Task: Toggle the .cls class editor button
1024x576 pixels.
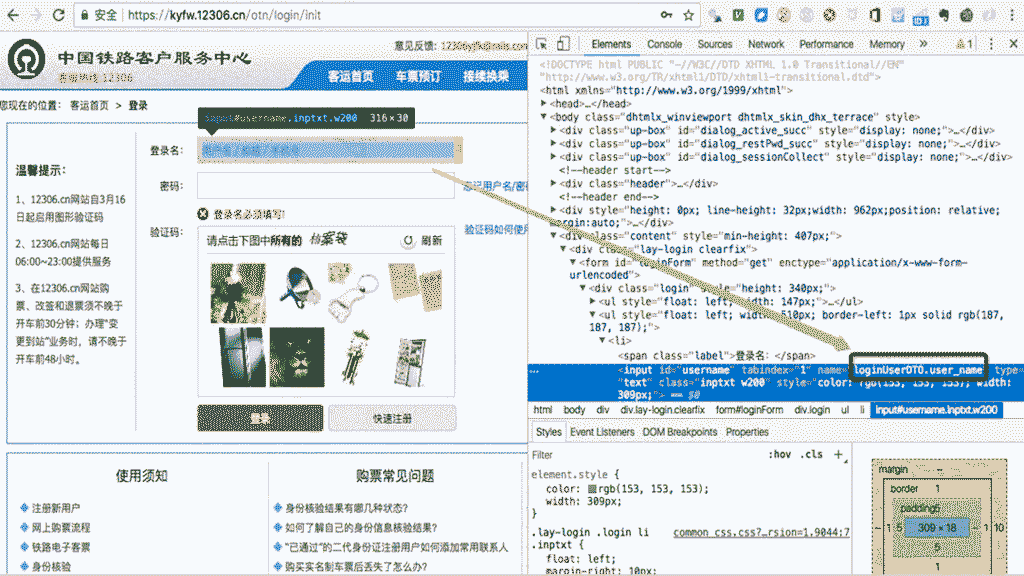Action: [812, 455]
